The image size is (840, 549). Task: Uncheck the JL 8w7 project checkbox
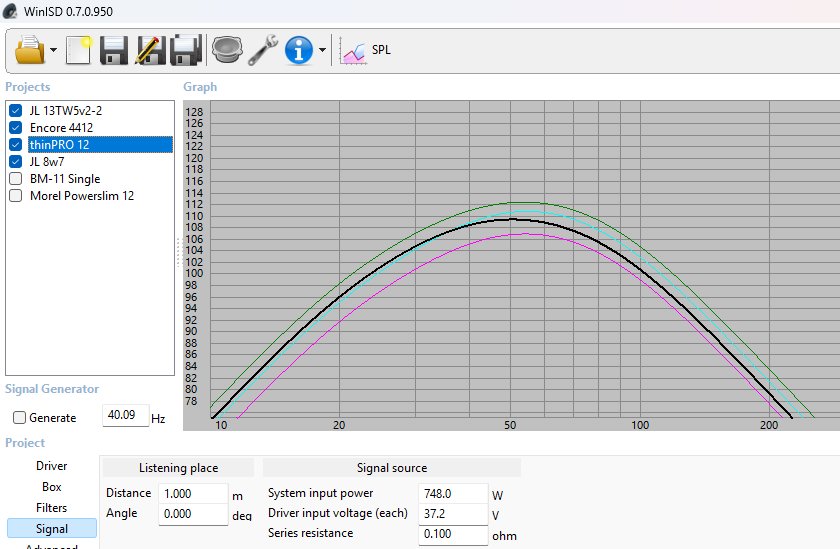click(16, 162)
